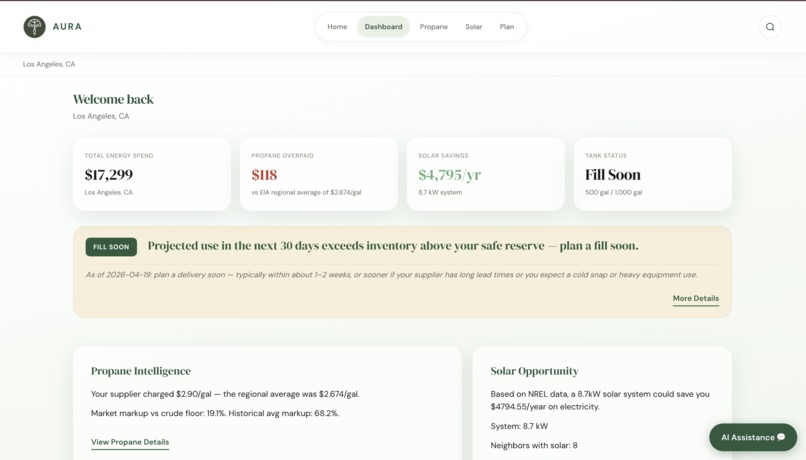Click the More Details link
The image size is (806, 460).
(x=696, y=299)
